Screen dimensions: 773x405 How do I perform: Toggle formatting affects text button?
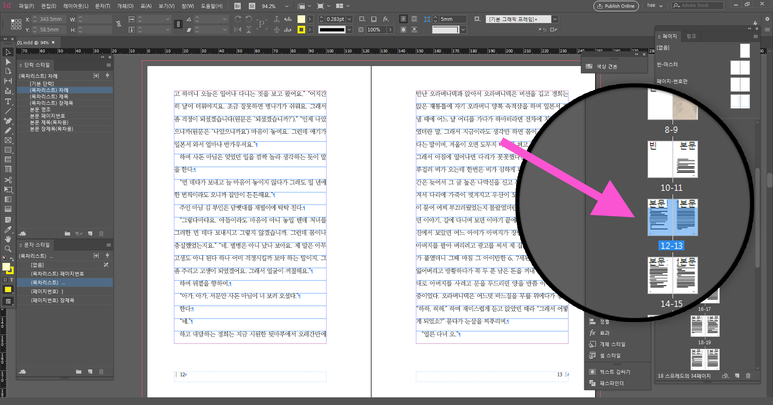(11, 280)
